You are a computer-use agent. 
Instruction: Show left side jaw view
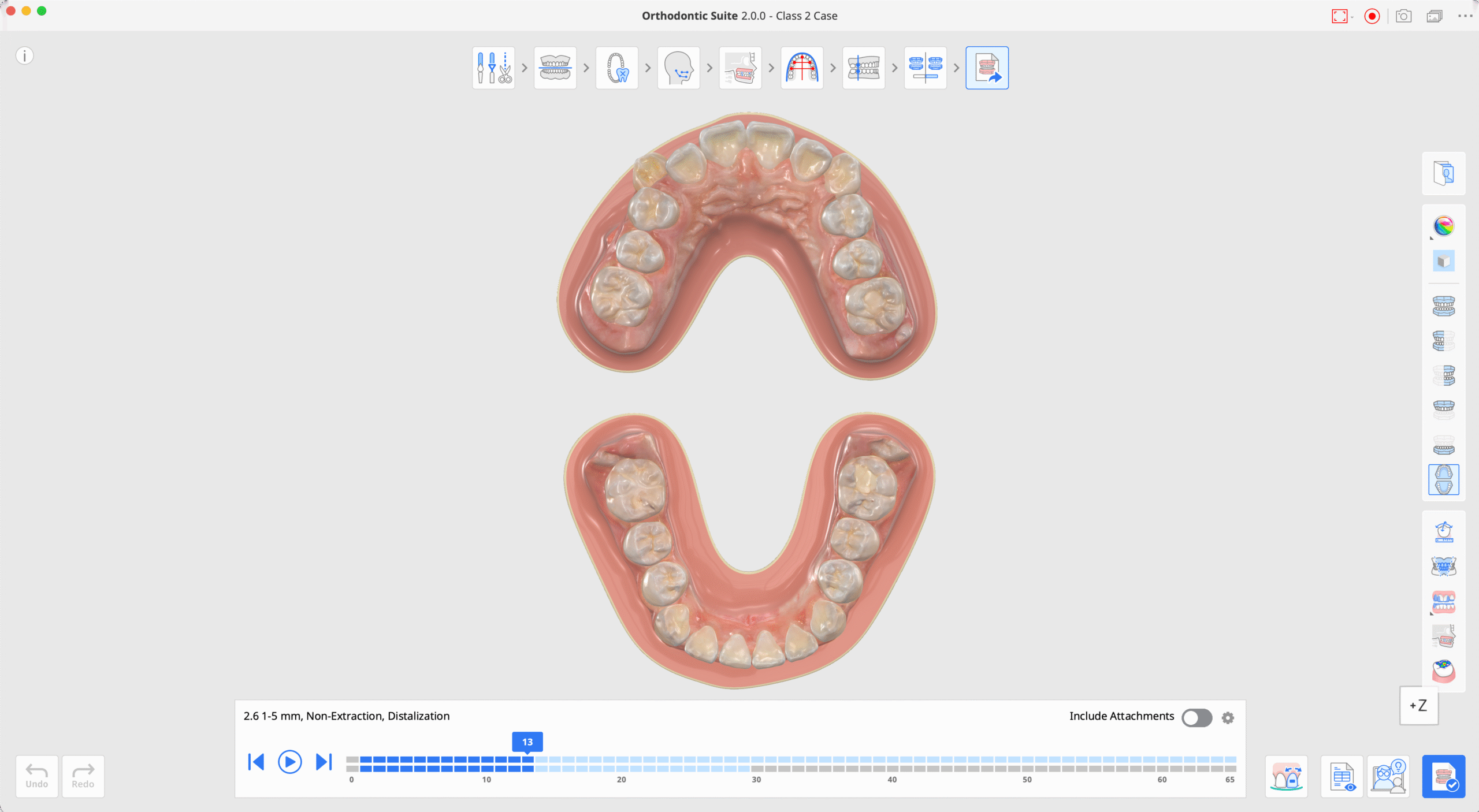point(1444,375)
